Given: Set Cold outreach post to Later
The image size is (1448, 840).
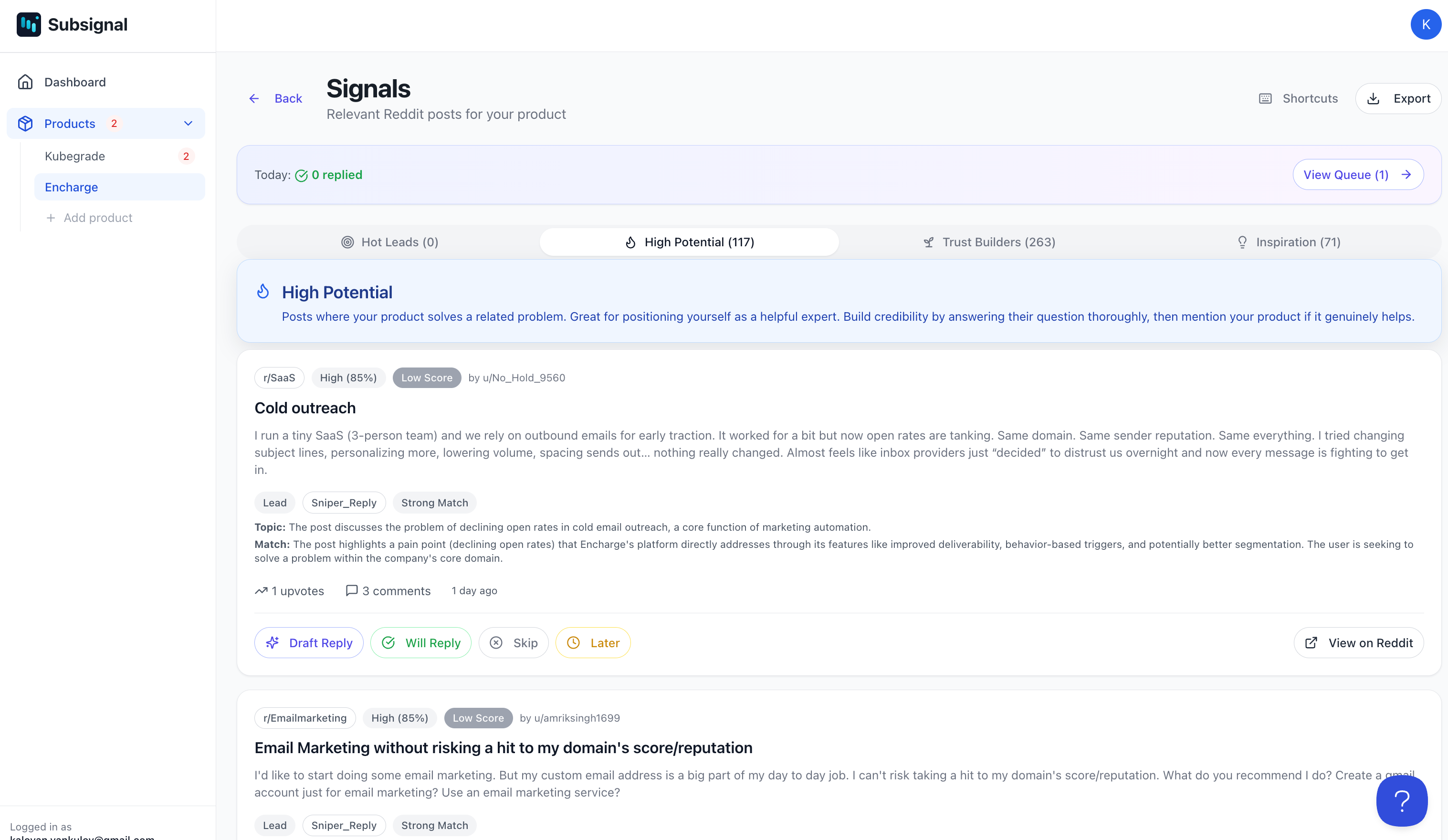Looking at the screenshot, I should pyautogui.click(x=592, y=643).
